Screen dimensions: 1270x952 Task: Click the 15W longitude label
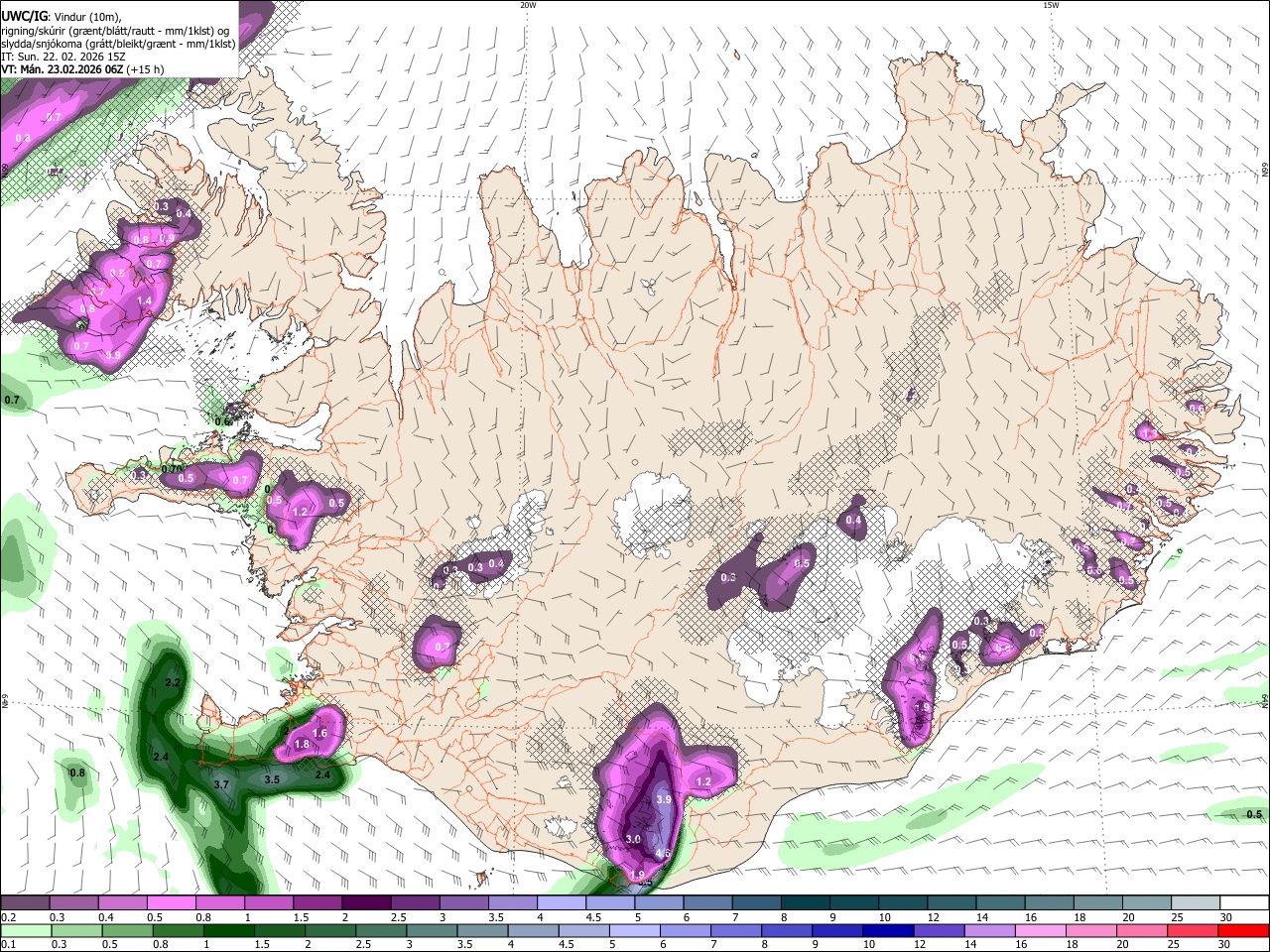click(x=1051, y=5)
